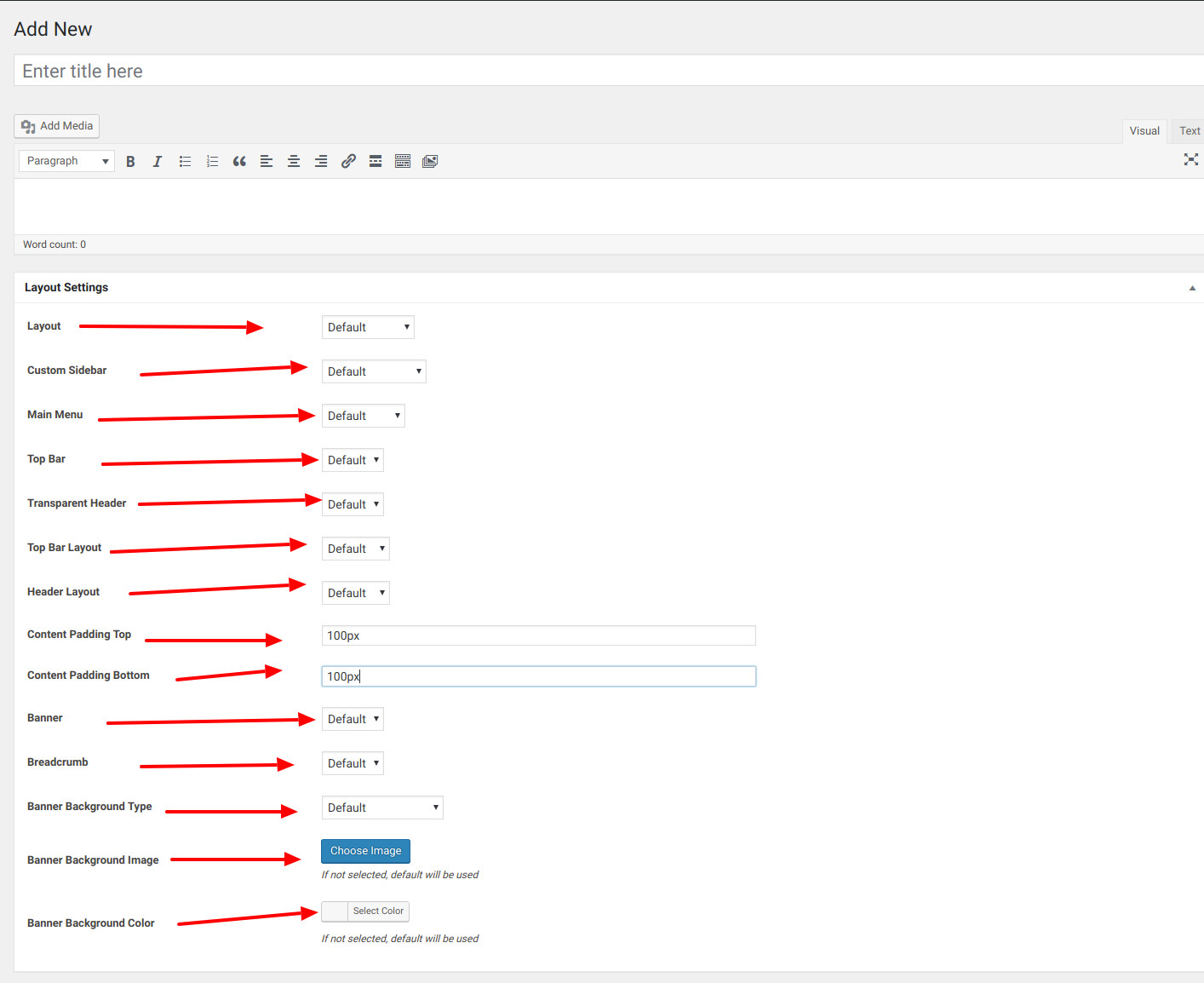This screenshot has height=983, width=1204.
Task: Collapse the Layout Settings panel
Action: point(1192,288)
